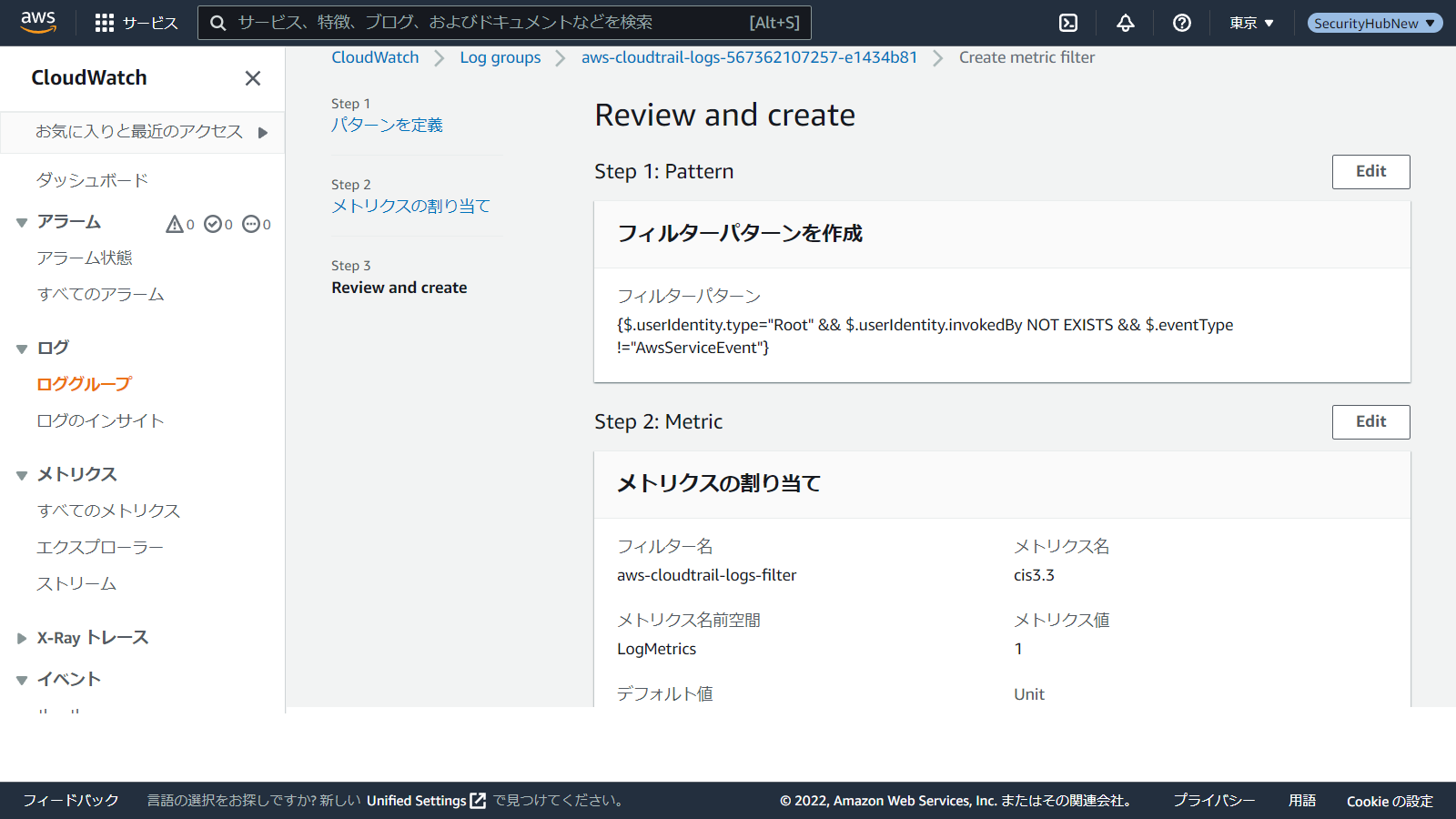Screen dimensions: 1456x819
Task: Edit the Step 2 Metric section
Action: pyautogui.click(x=1370, y=422)
